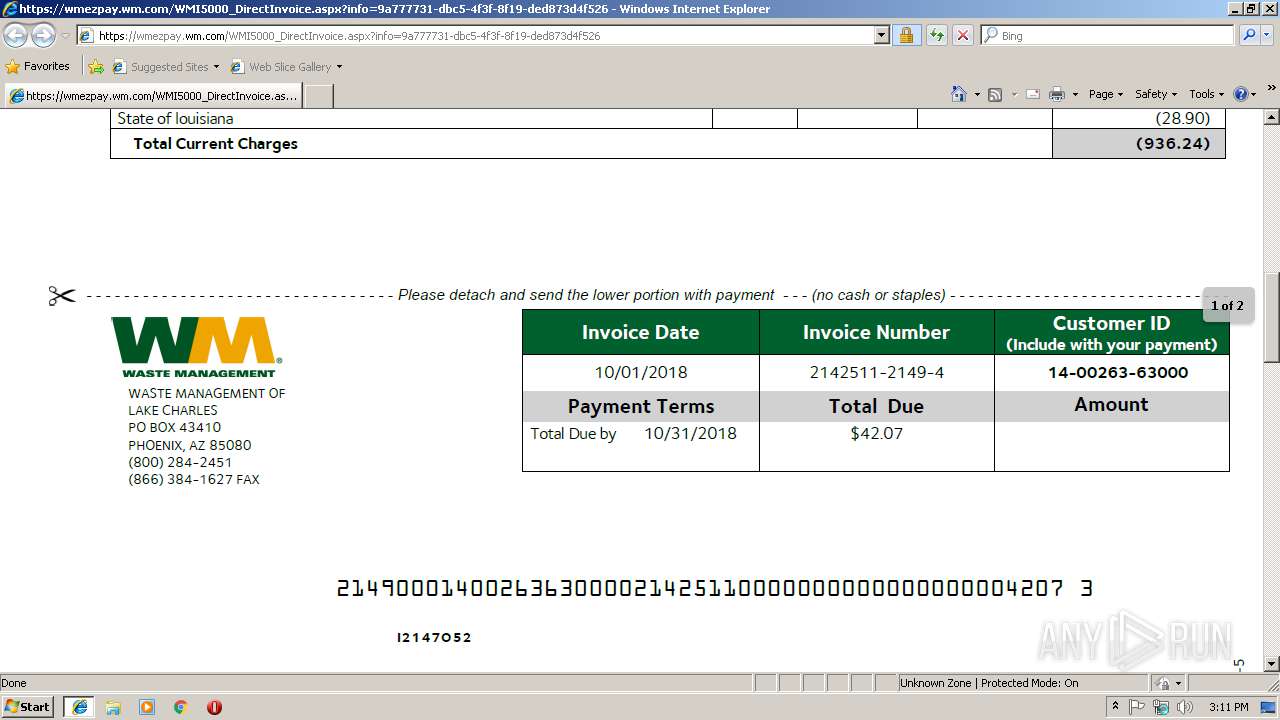
Task: Click the Total Due amount $42.07
Action: point(877,434)
